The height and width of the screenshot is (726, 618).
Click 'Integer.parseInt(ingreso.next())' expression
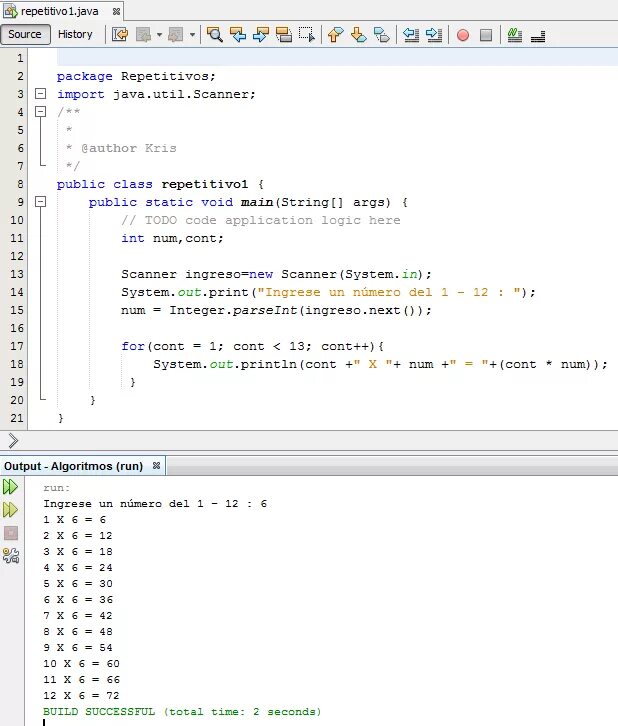click(x=296, y=310)
